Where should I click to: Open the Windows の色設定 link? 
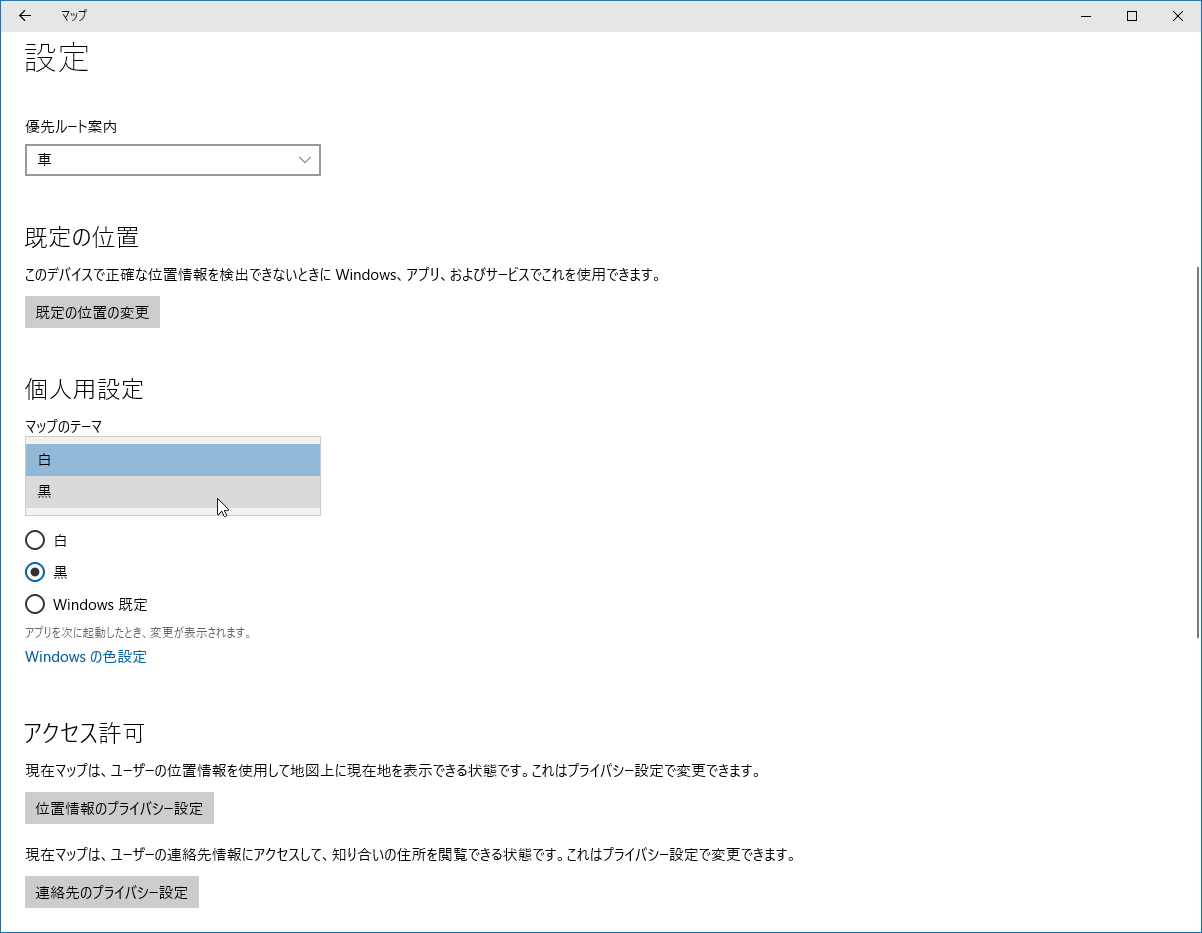point(85,657)
